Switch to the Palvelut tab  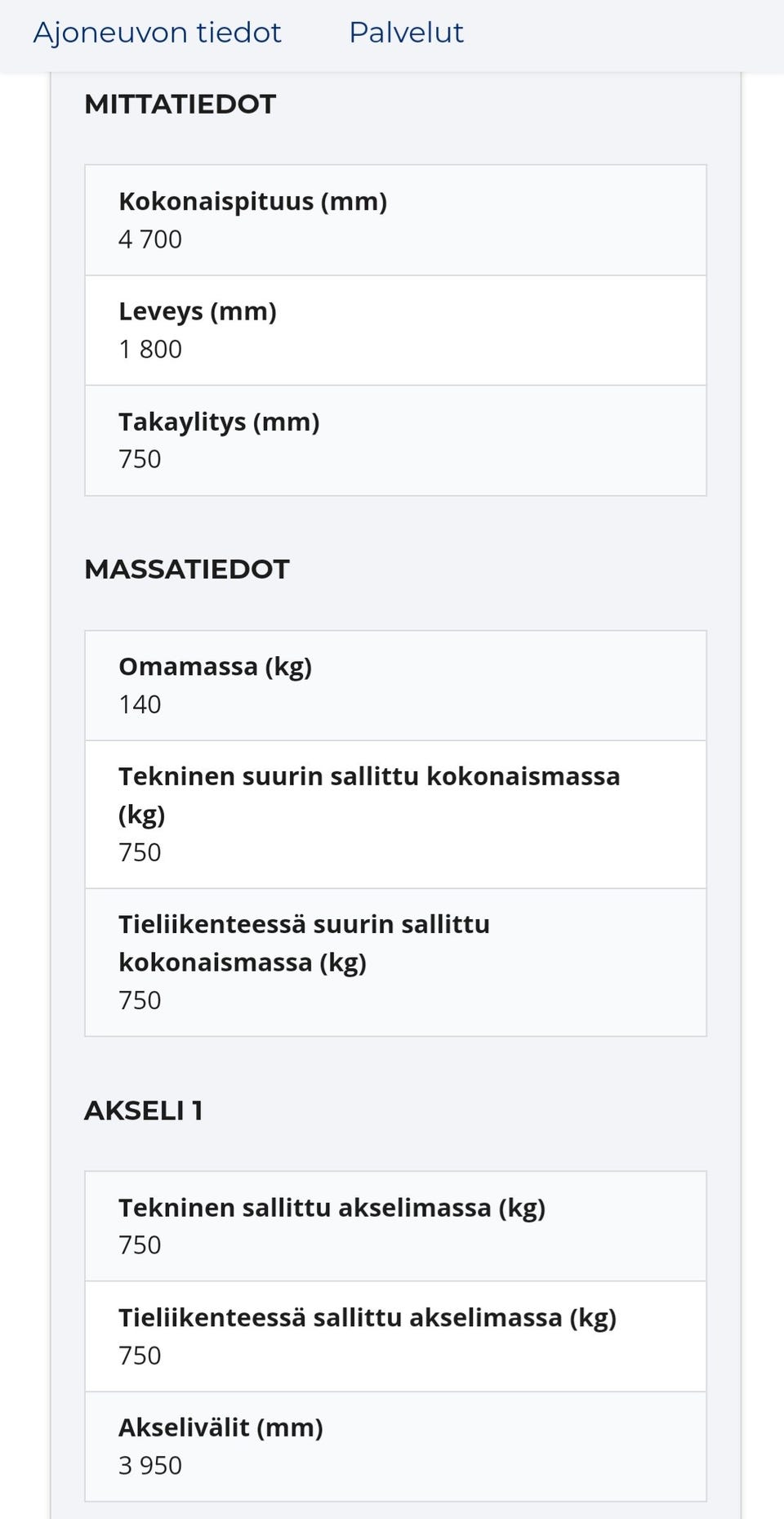coord(405,33)
